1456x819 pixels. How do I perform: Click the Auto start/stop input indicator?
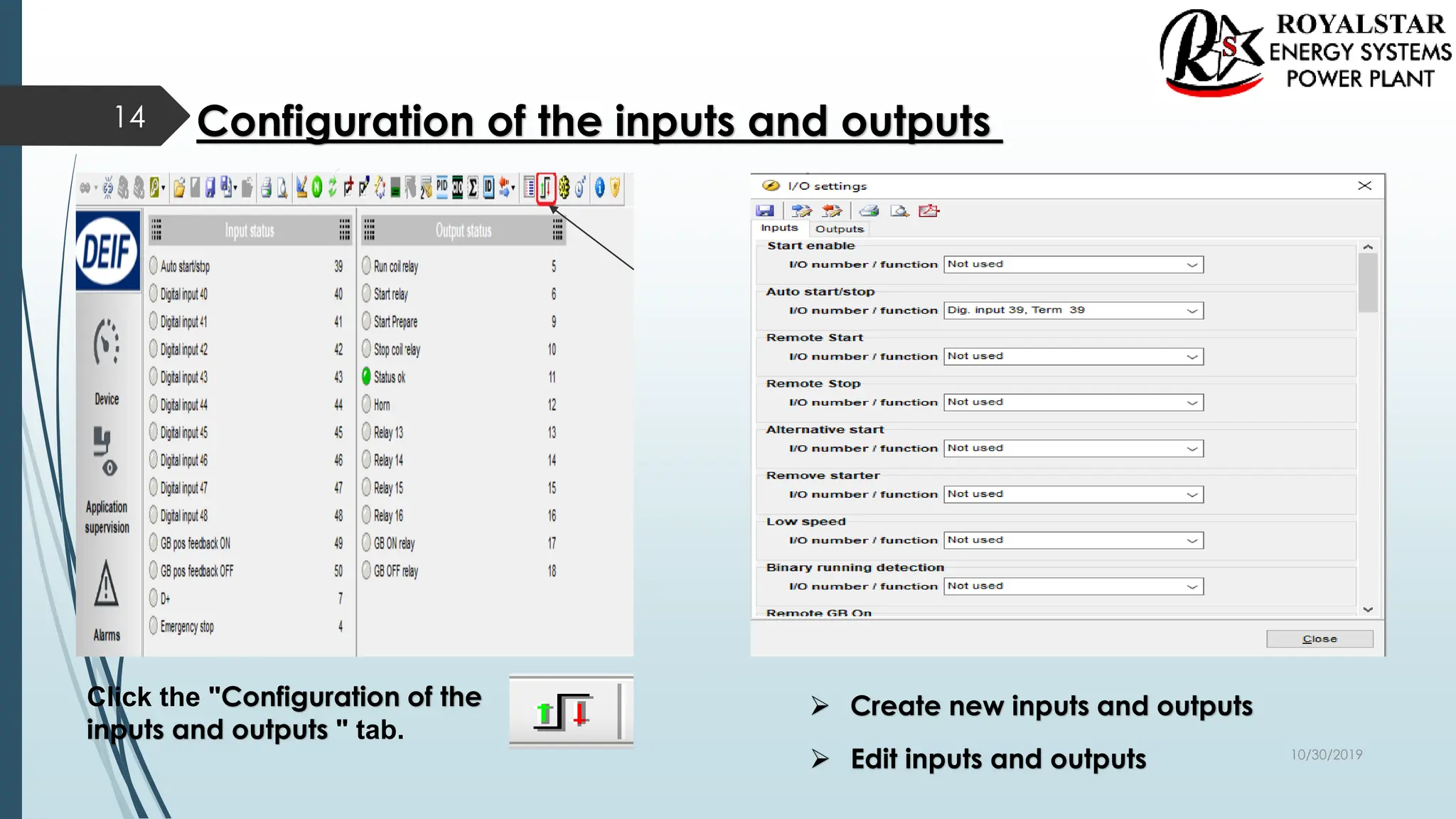click(x=154, y=266)
